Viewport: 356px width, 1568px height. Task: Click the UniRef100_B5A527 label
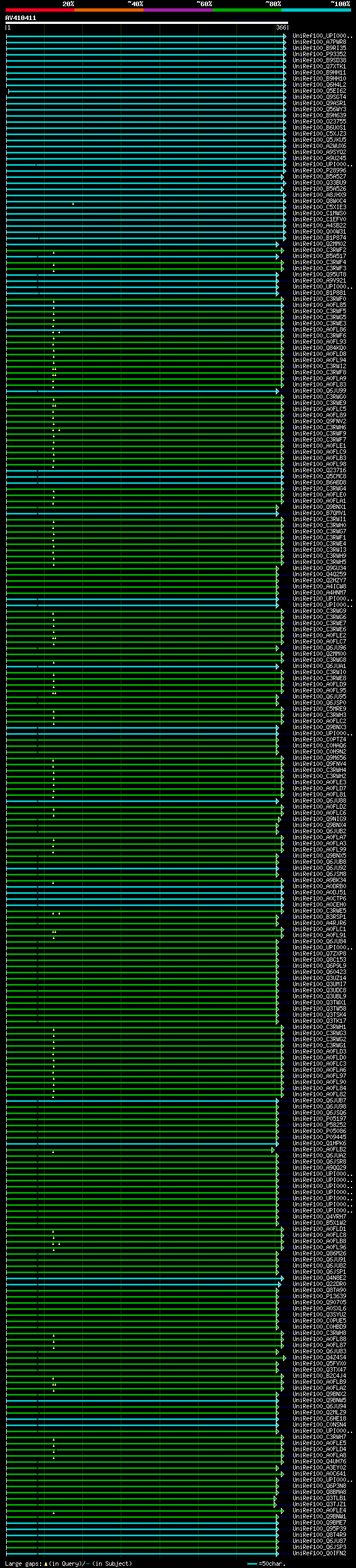click(319, 176)
